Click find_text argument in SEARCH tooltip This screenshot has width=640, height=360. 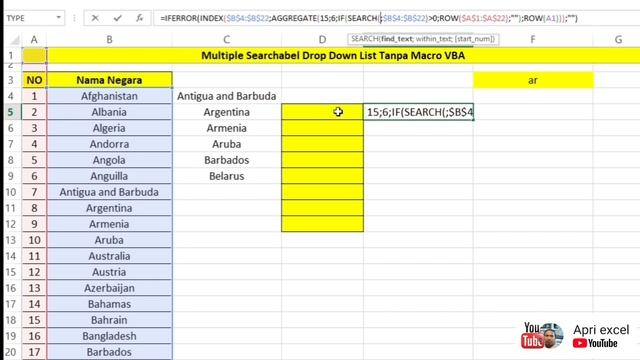[396, 39]
